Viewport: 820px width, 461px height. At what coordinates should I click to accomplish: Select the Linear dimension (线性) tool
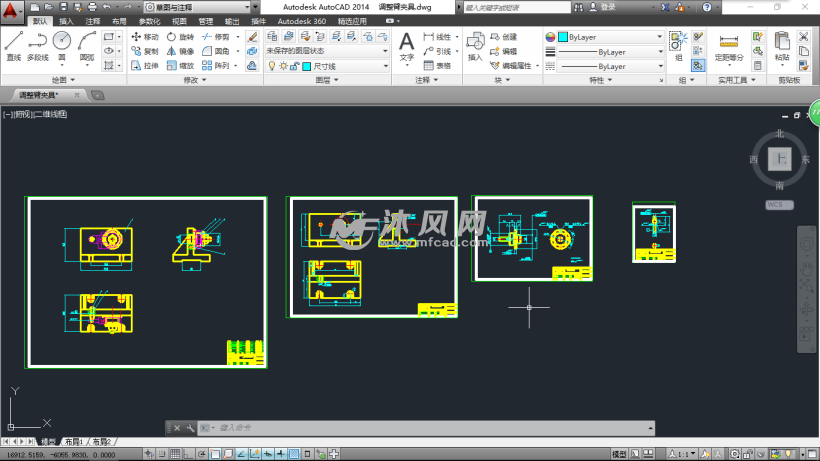[x=438, y=37]
